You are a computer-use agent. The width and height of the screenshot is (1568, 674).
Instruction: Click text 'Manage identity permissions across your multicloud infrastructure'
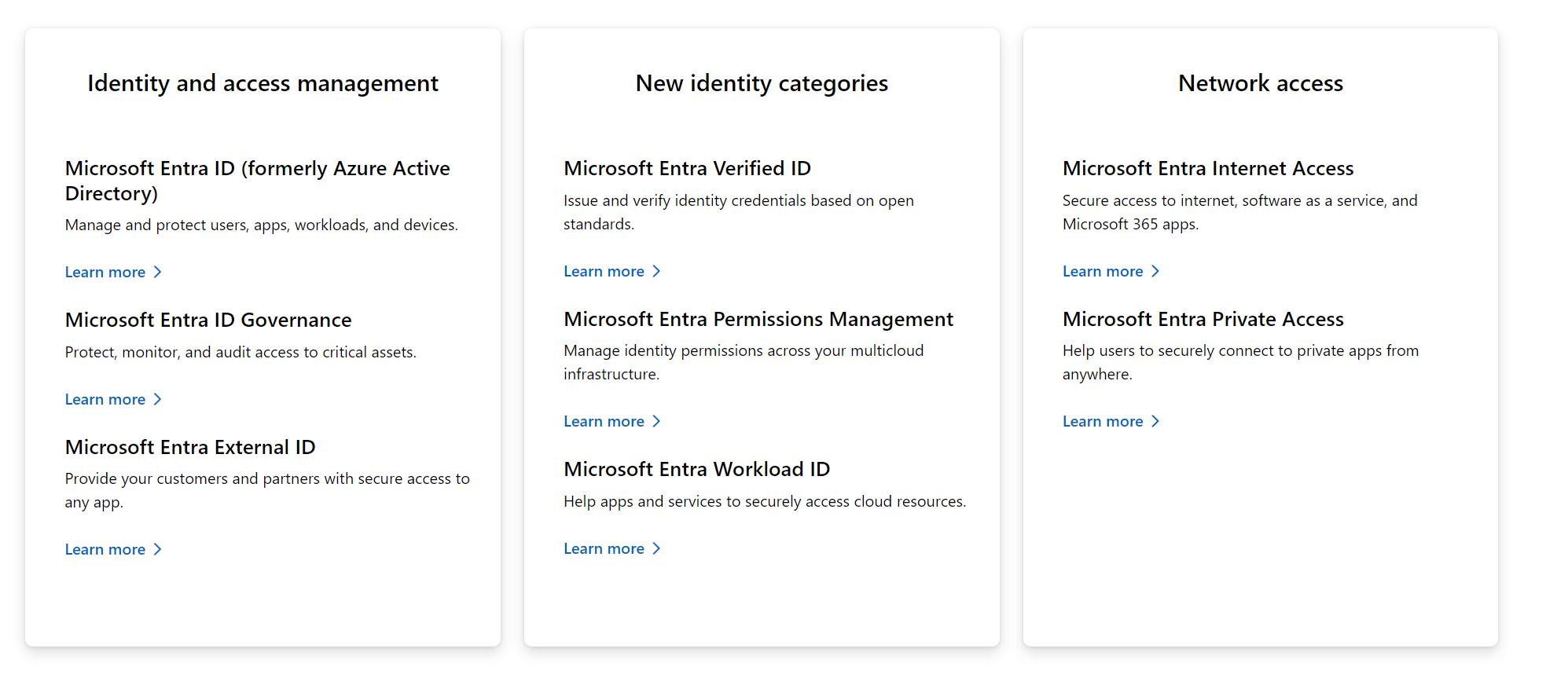click(x=744, y=362)
